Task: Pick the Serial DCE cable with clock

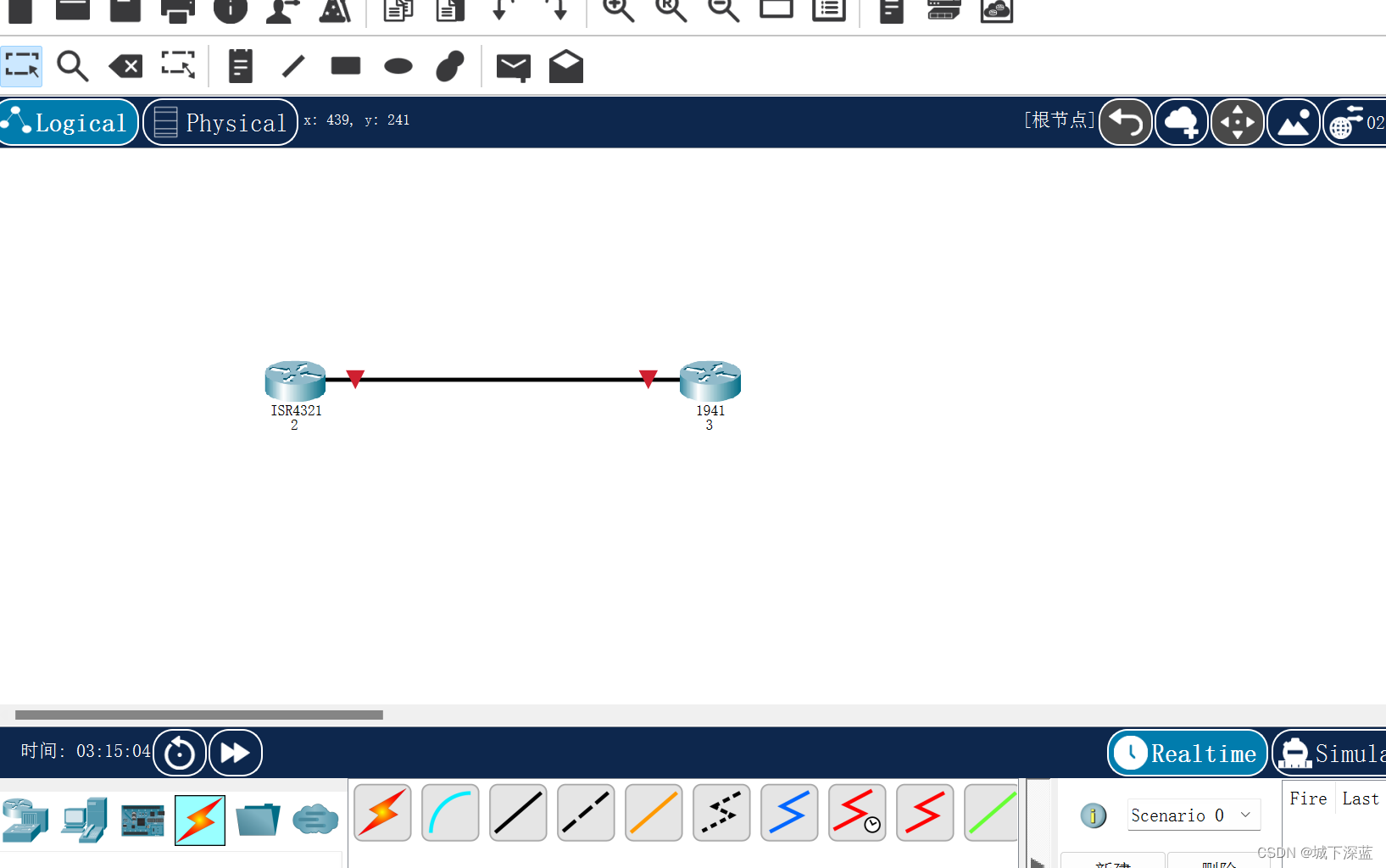Action: click(857, 813)
